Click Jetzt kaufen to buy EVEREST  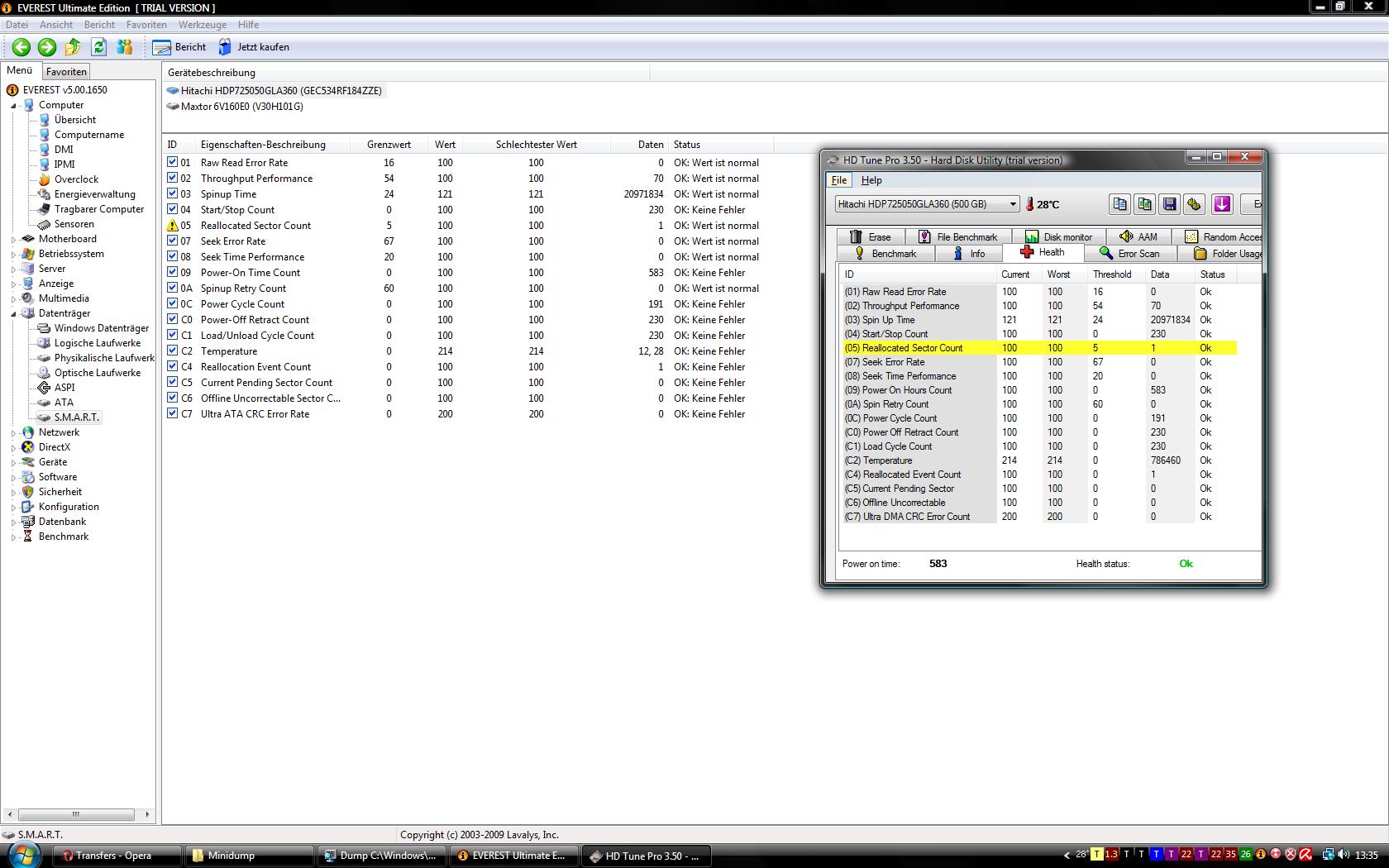[x=254, y=47]
